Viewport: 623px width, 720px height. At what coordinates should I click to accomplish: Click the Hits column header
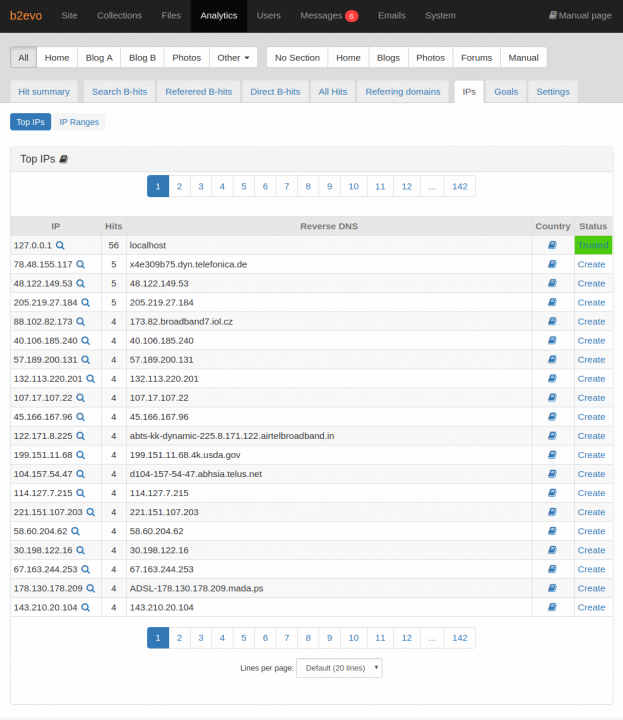click(113, 226)
